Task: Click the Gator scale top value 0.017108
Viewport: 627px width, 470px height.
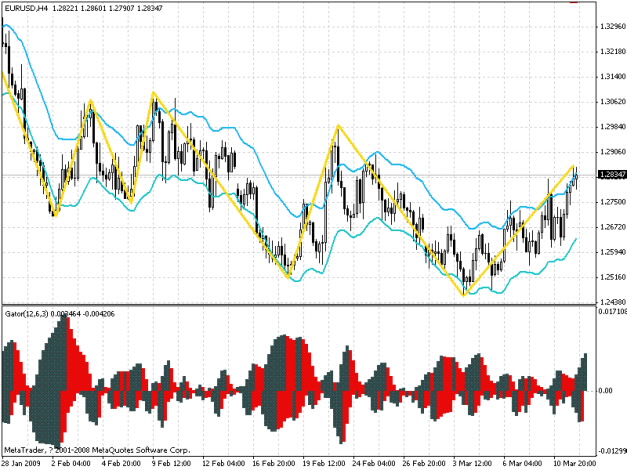Action: (613, 311)
